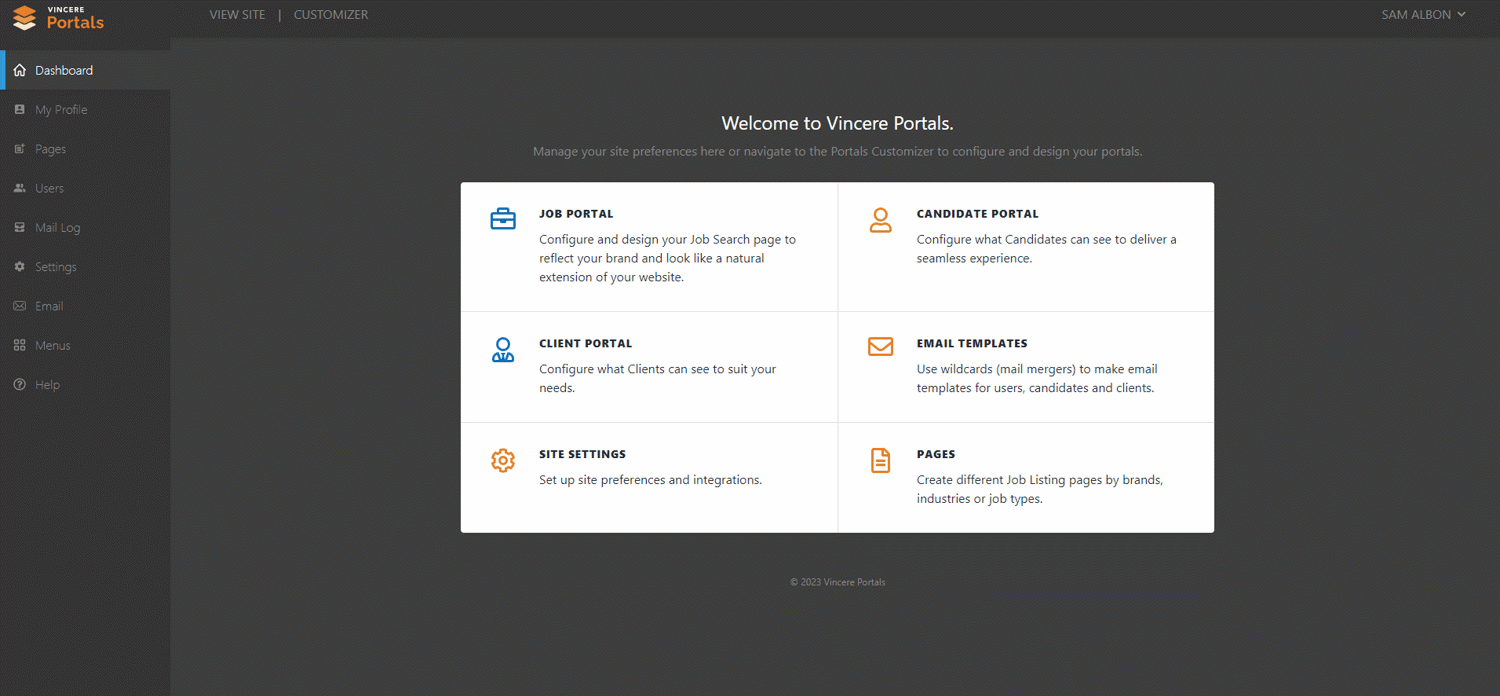
Task: Open the Mail Log section
Action: [85, 227]
